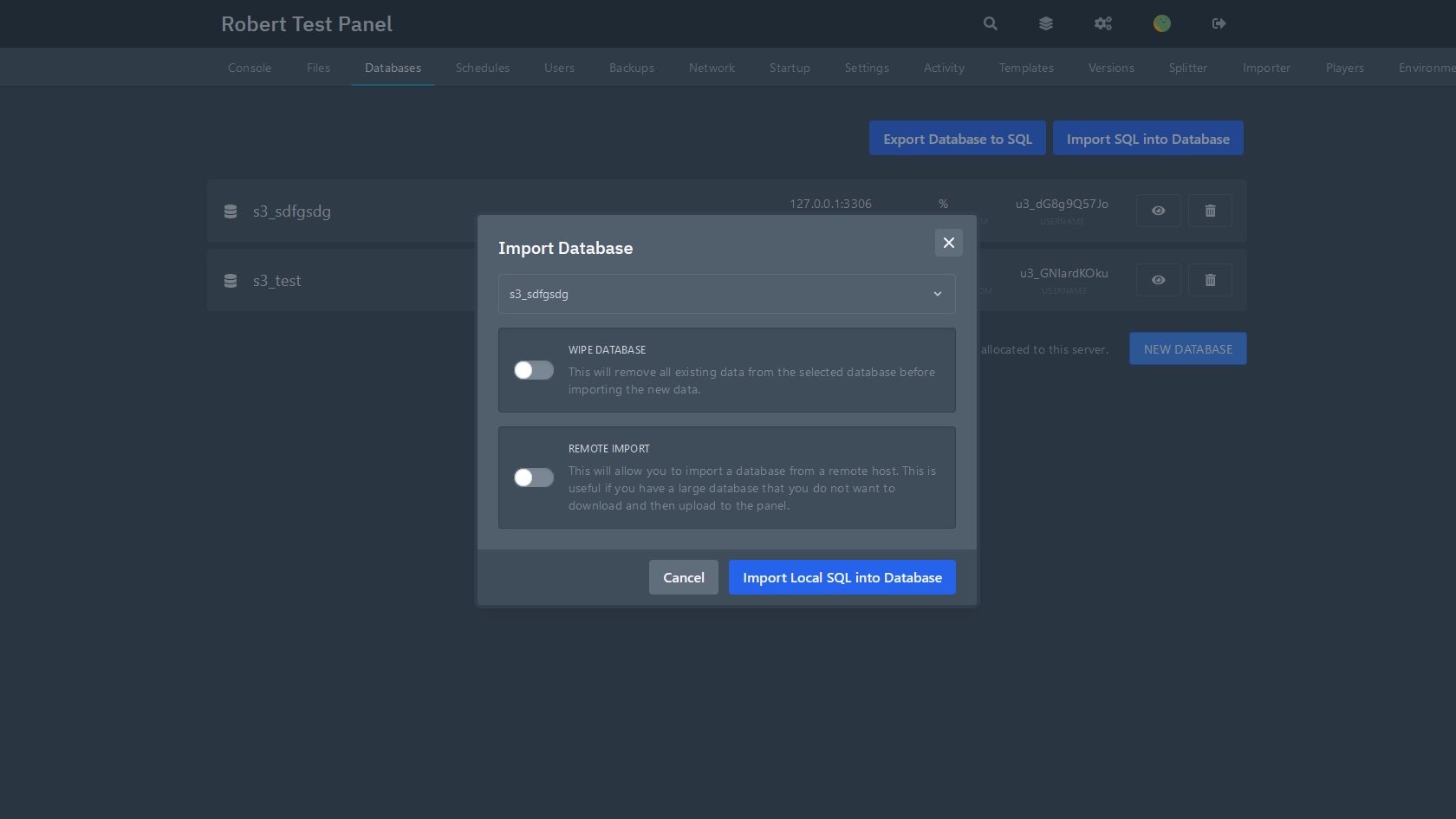Open the Schedules tab

tap(482, 68)
